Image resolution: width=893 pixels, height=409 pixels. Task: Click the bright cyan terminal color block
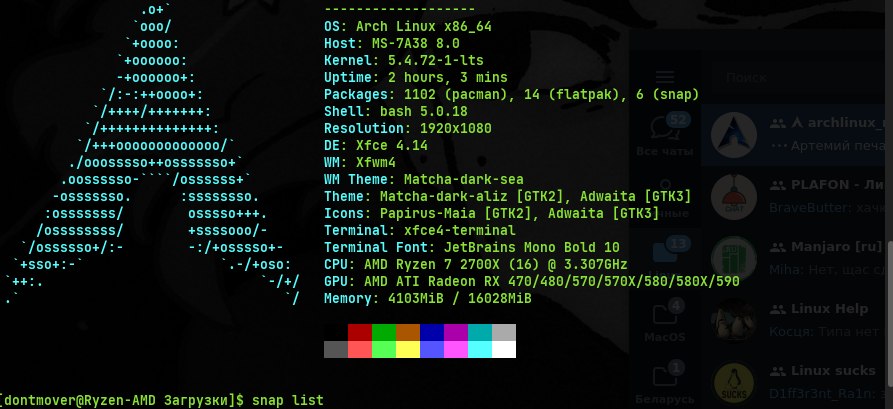pos(480,349)
